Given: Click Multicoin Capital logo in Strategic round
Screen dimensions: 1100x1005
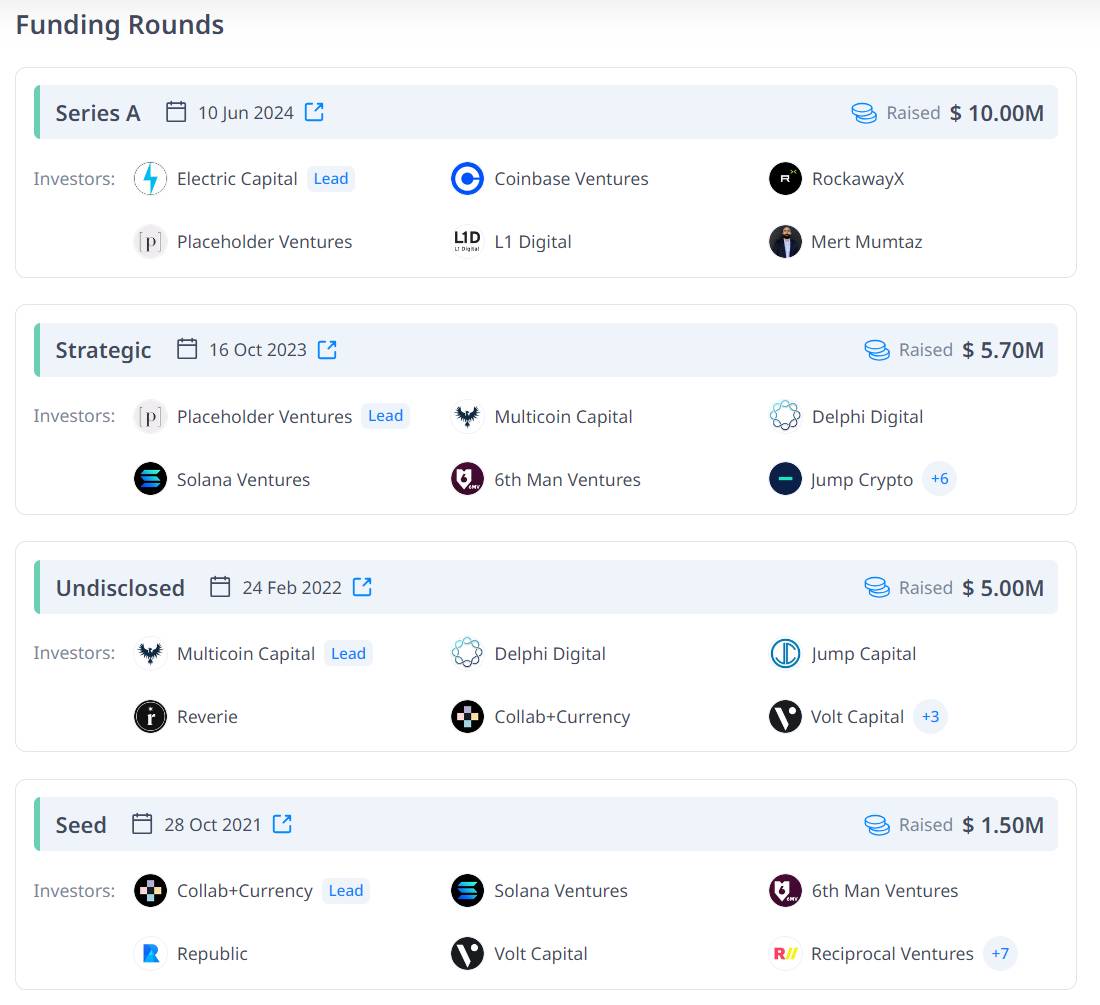Looking at the screenshot, I should click(x=467, y=417).
